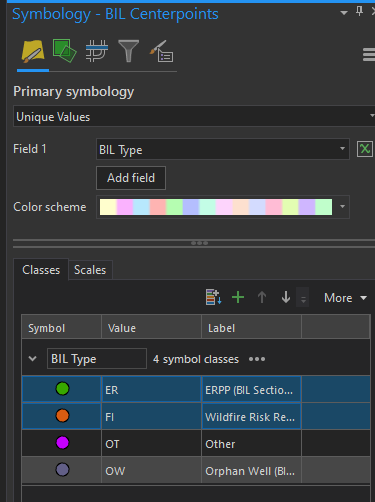The height and width of the screenshot is (502, 375).
Task: Click the green plus add values icon
Action: (238, 297)
